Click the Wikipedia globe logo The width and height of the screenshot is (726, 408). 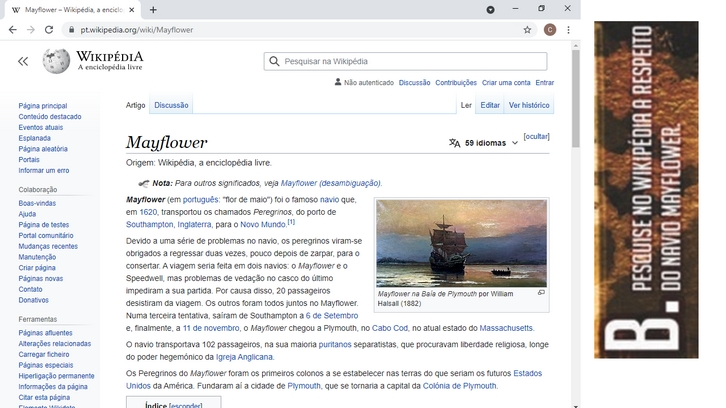(x=56, y=61)
